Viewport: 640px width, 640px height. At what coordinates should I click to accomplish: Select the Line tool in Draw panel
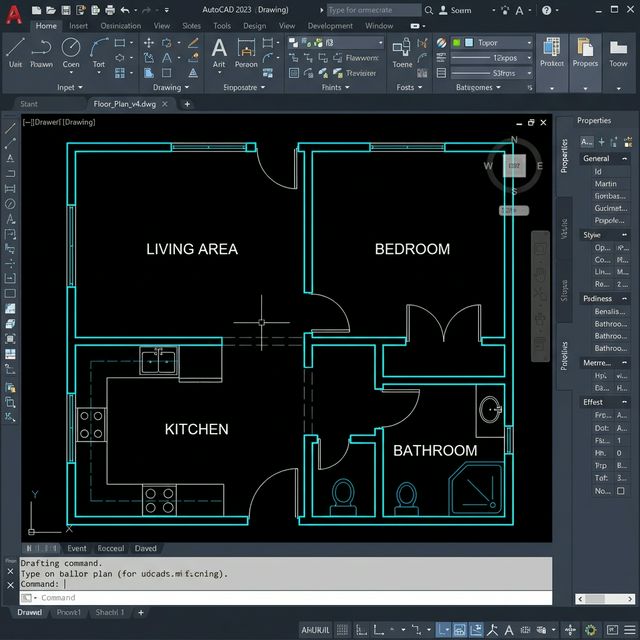point(15,47)
